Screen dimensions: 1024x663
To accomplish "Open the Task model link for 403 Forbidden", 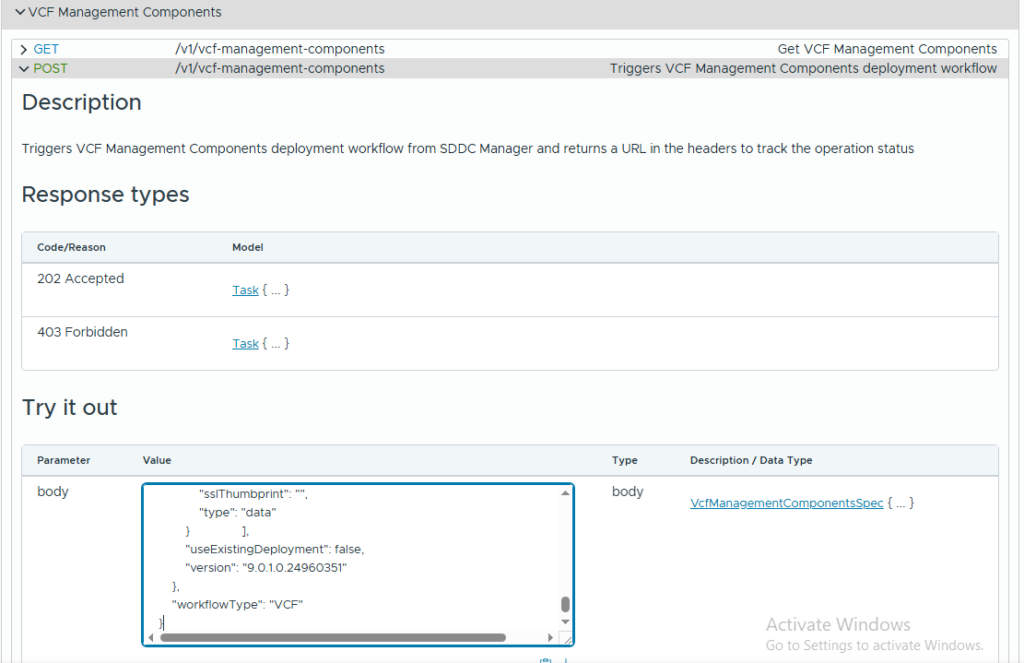I will tap(245, 343).
